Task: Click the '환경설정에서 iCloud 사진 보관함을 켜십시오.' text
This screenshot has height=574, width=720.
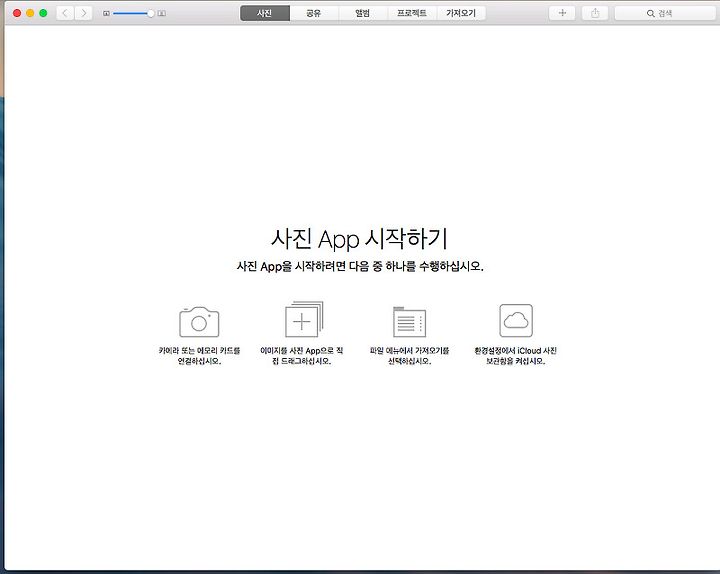Action: click(516, 356)
